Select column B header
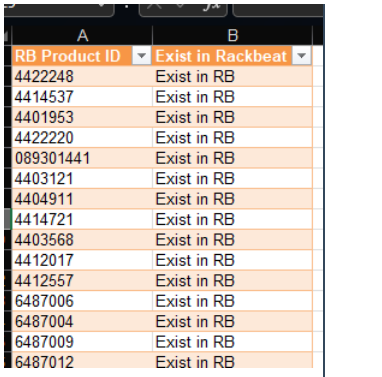 coord(232,35)
